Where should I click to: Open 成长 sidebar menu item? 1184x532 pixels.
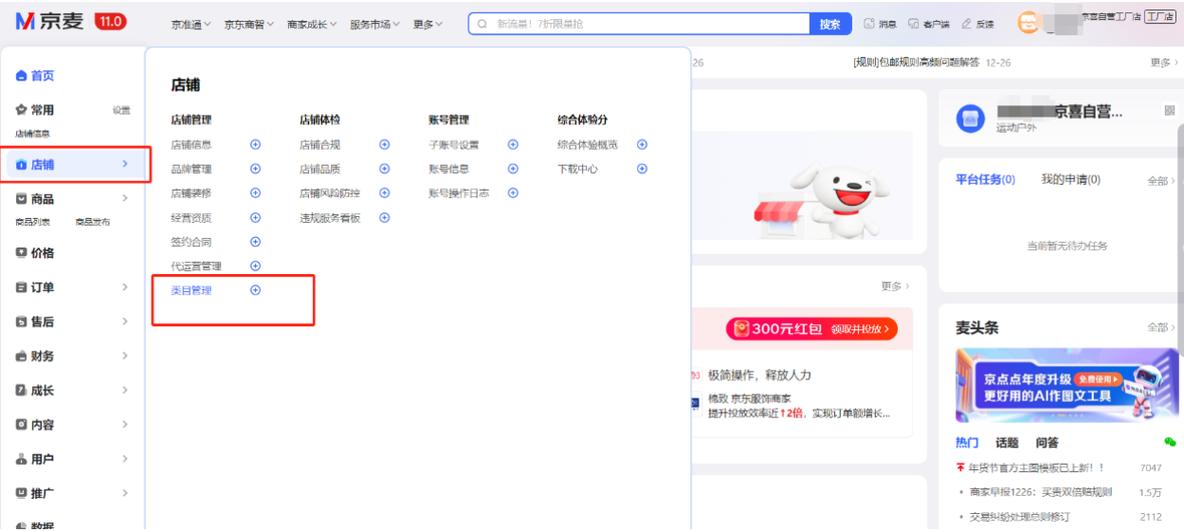(35, 391)
